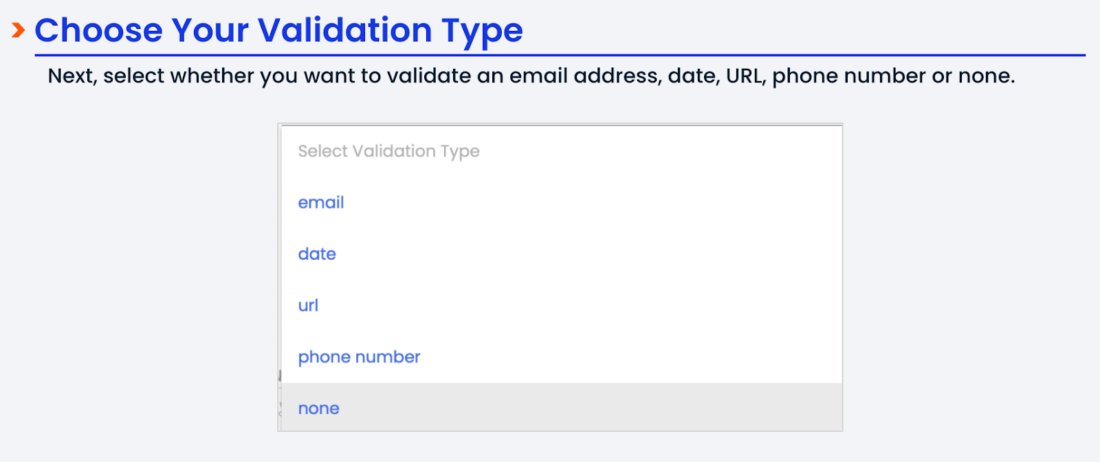This screenshot has height=462, width=1100.
Task: Click the 'Choose Your Validation Type' heading
Action: 279,30
